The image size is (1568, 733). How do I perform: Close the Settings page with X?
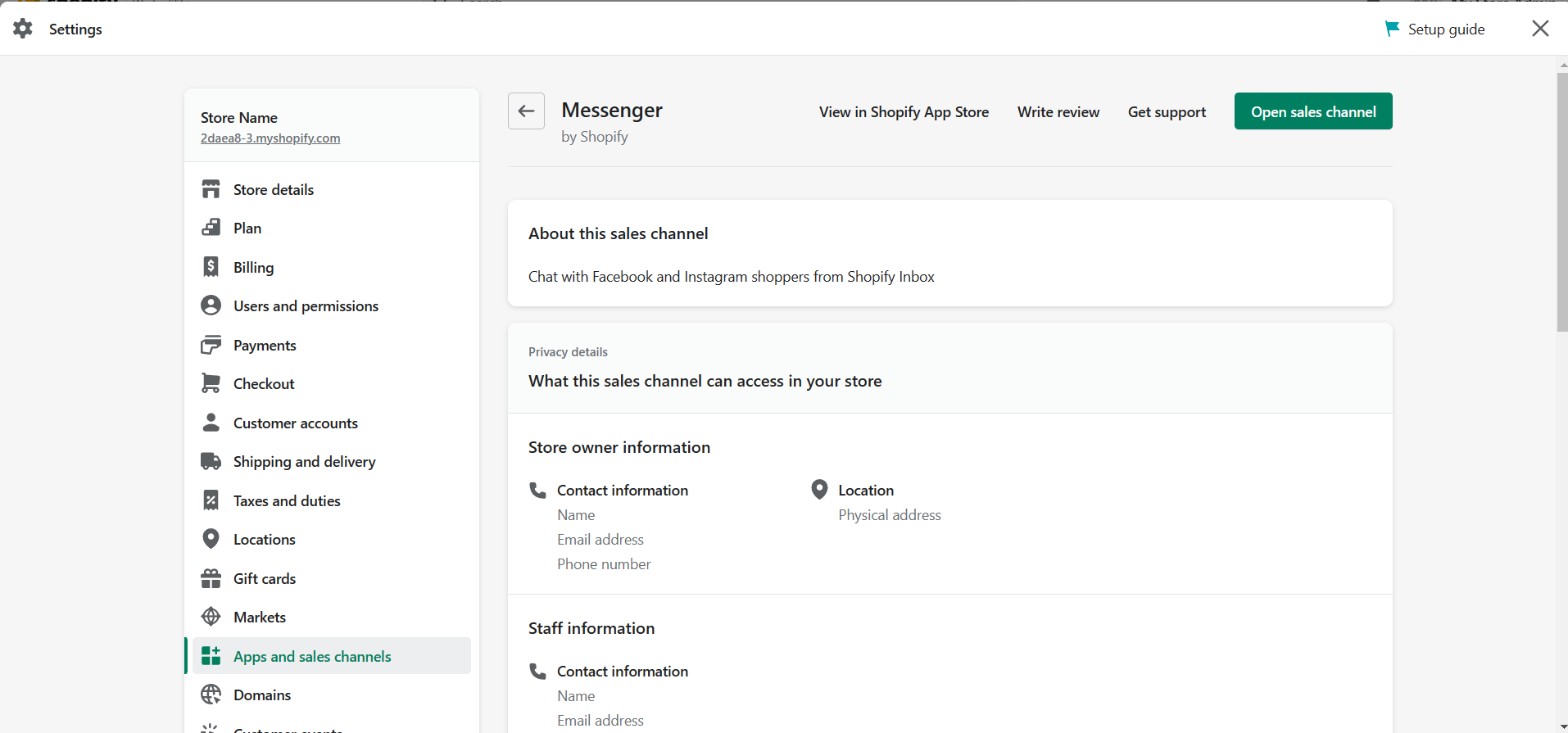(x=1540, y=29)
